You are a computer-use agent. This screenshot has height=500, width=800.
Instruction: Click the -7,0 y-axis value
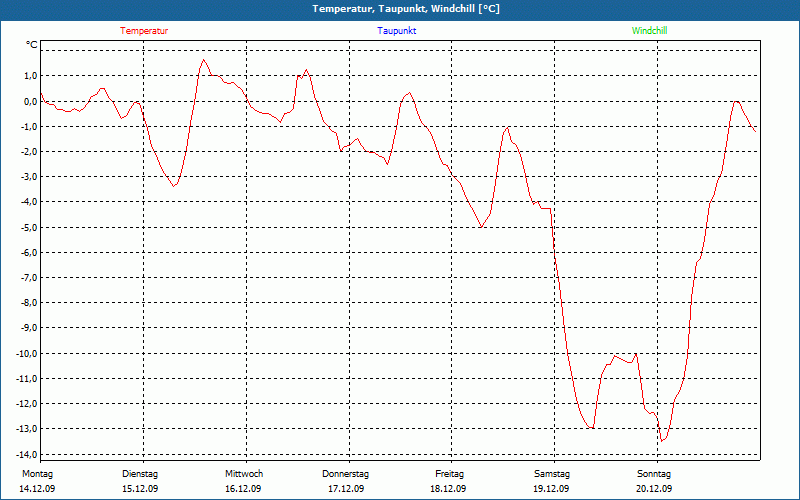(29, 278)
